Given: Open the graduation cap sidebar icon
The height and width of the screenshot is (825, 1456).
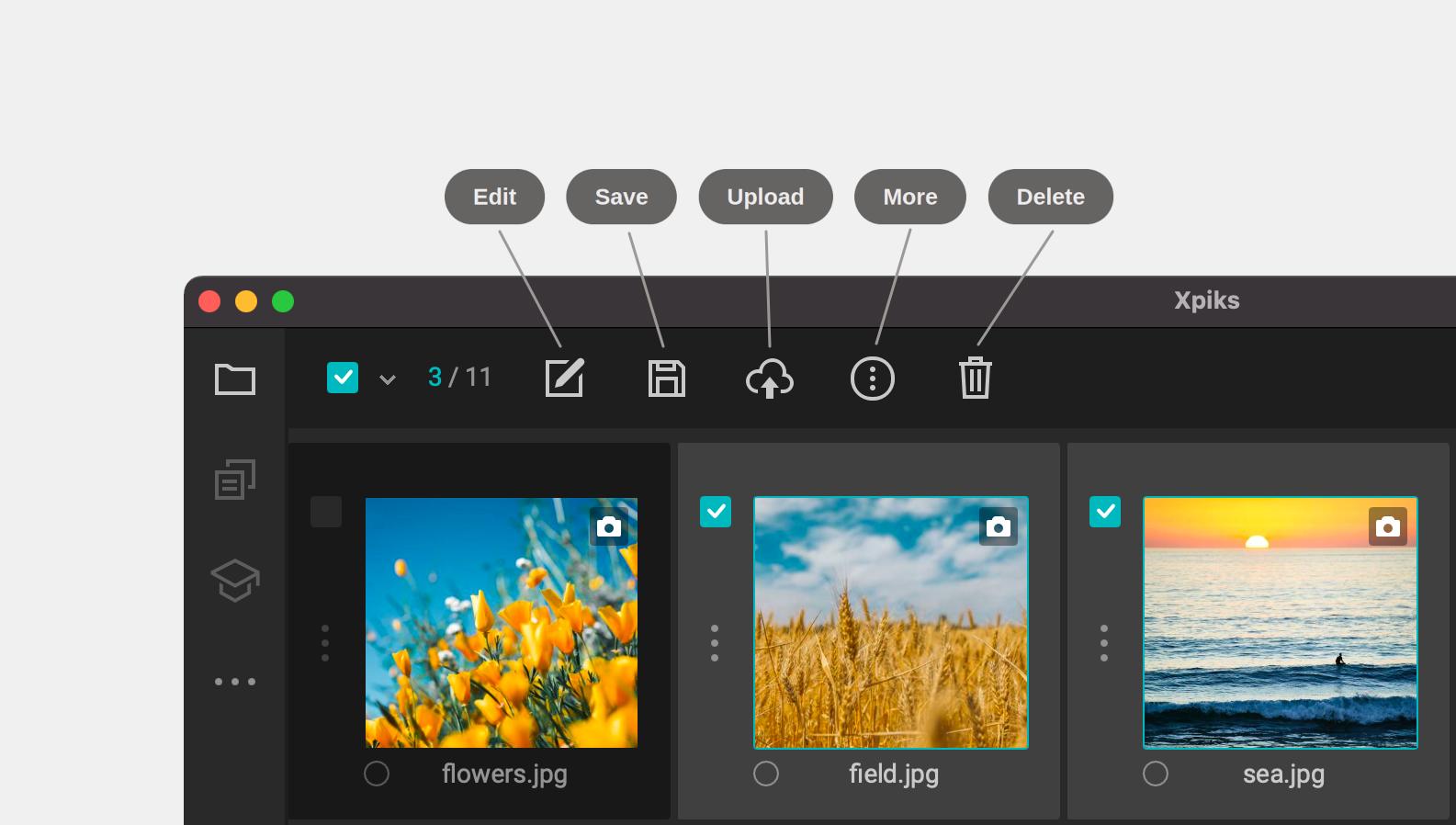Looking at the screenshot, I should (x=235, y=581).
